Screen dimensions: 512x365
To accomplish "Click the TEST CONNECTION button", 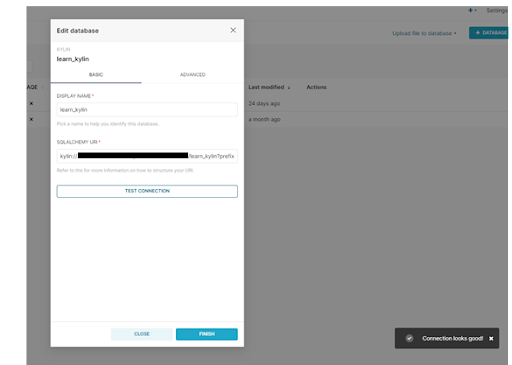I will 147,191.
